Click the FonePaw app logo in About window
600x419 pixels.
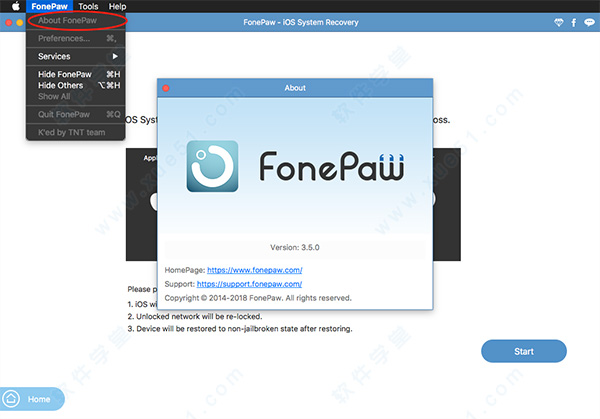click(x=212, y=166)
